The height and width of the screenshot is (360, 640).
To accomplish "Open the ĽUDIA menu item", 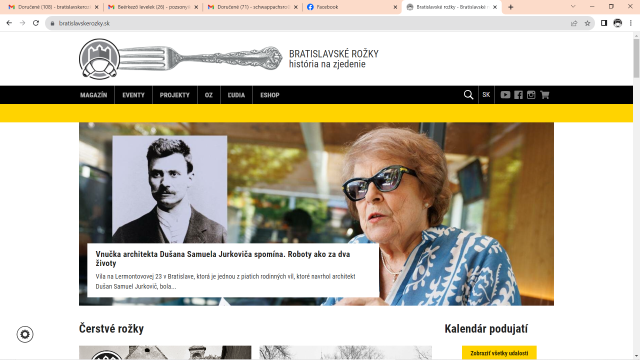I will tap(236, 95).
